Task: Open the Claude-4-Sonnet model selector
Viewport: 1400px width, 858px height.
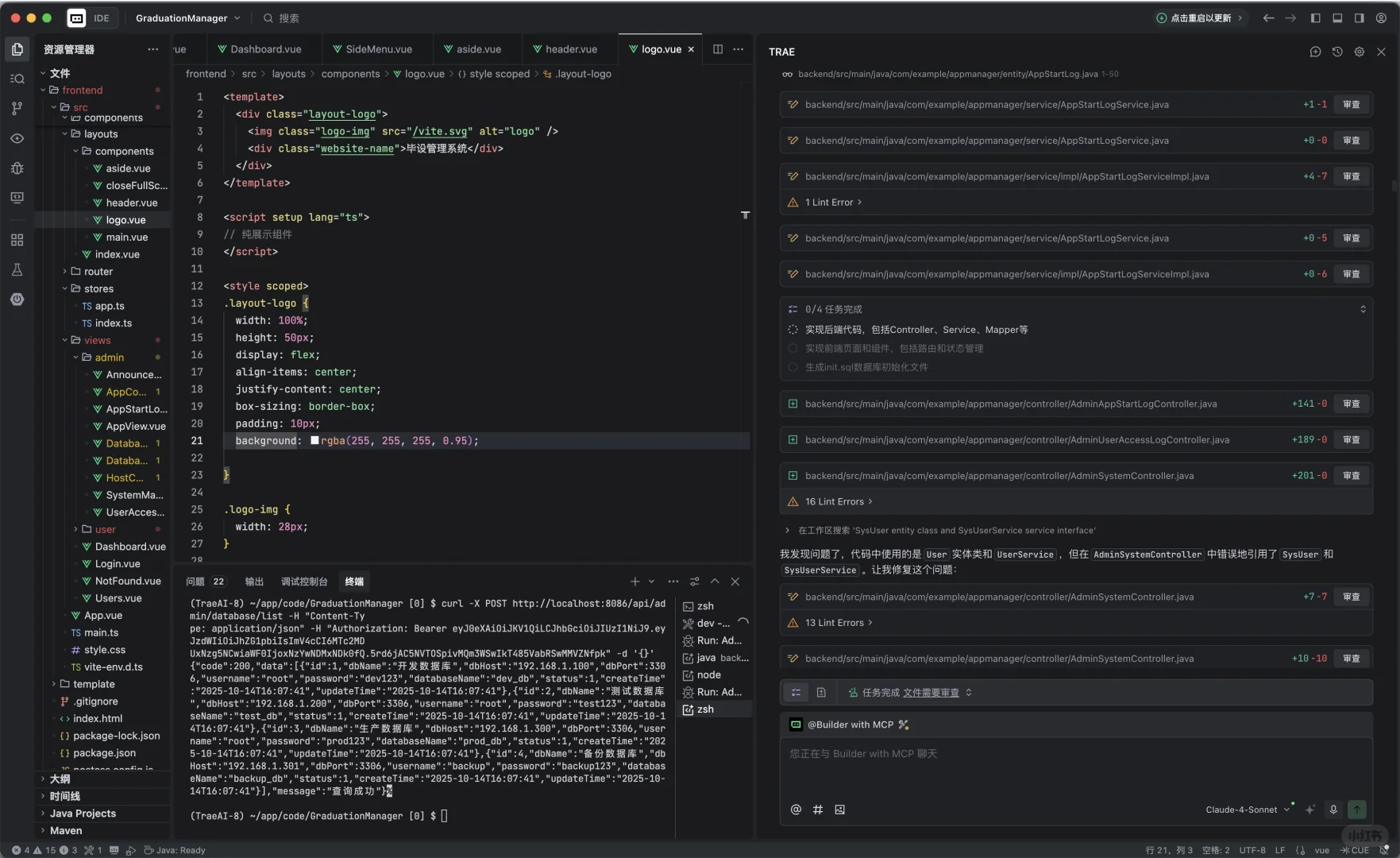Action: point(1248,810)
